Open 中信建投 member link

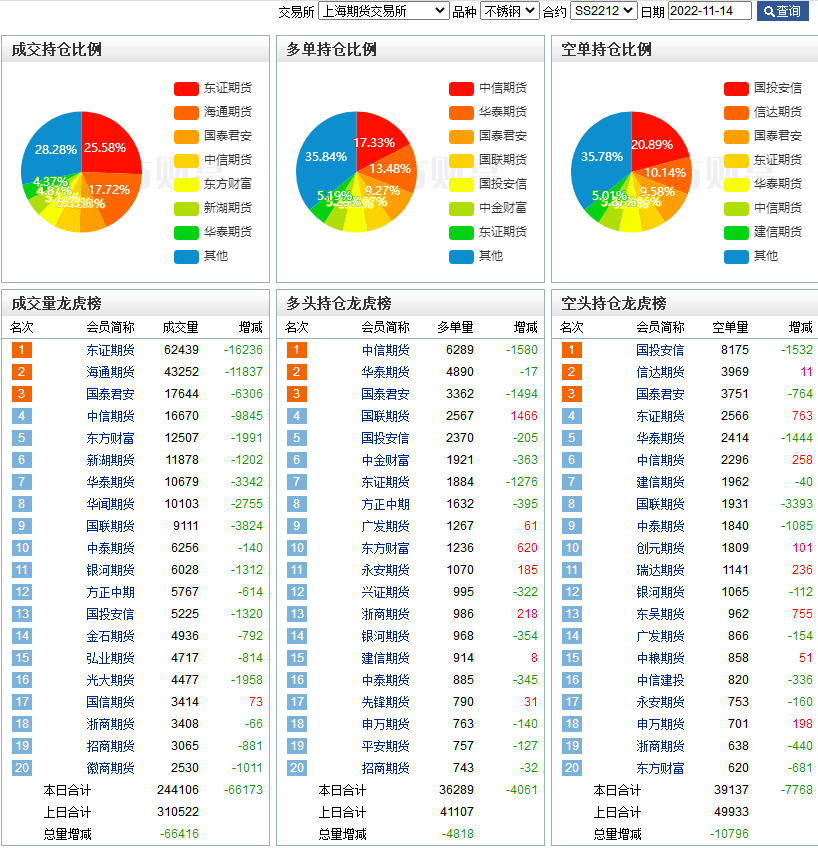pyautogui.click(x=660, y=680)
